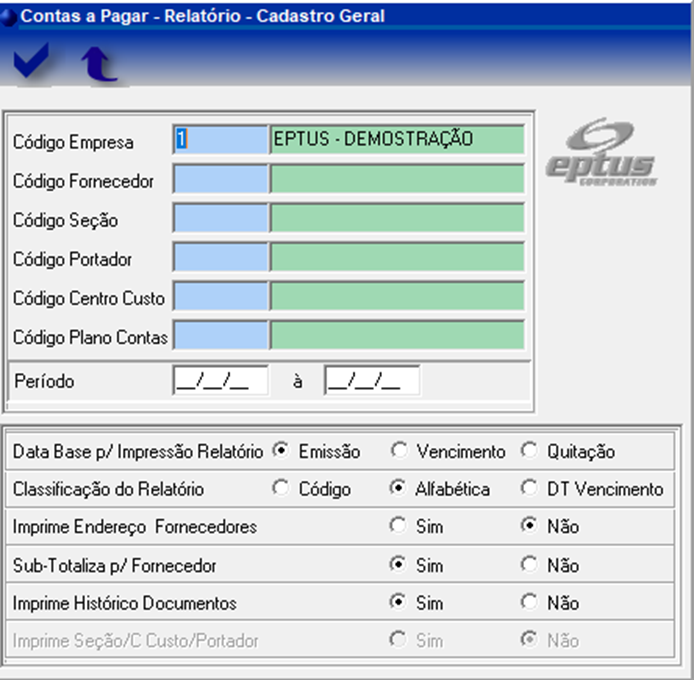Click the window title bar icon
This screenshot has width=694, height=680.
[9, 16]
